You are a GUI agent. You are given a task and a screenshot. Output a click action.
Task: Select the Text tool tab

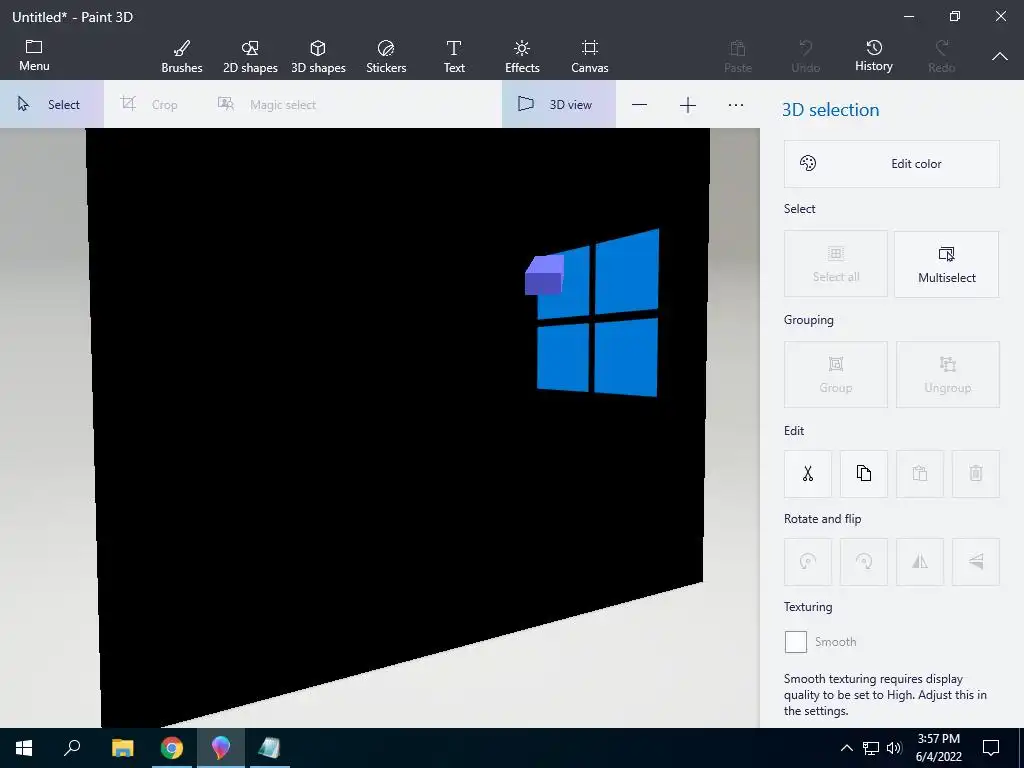pos(454,56)
